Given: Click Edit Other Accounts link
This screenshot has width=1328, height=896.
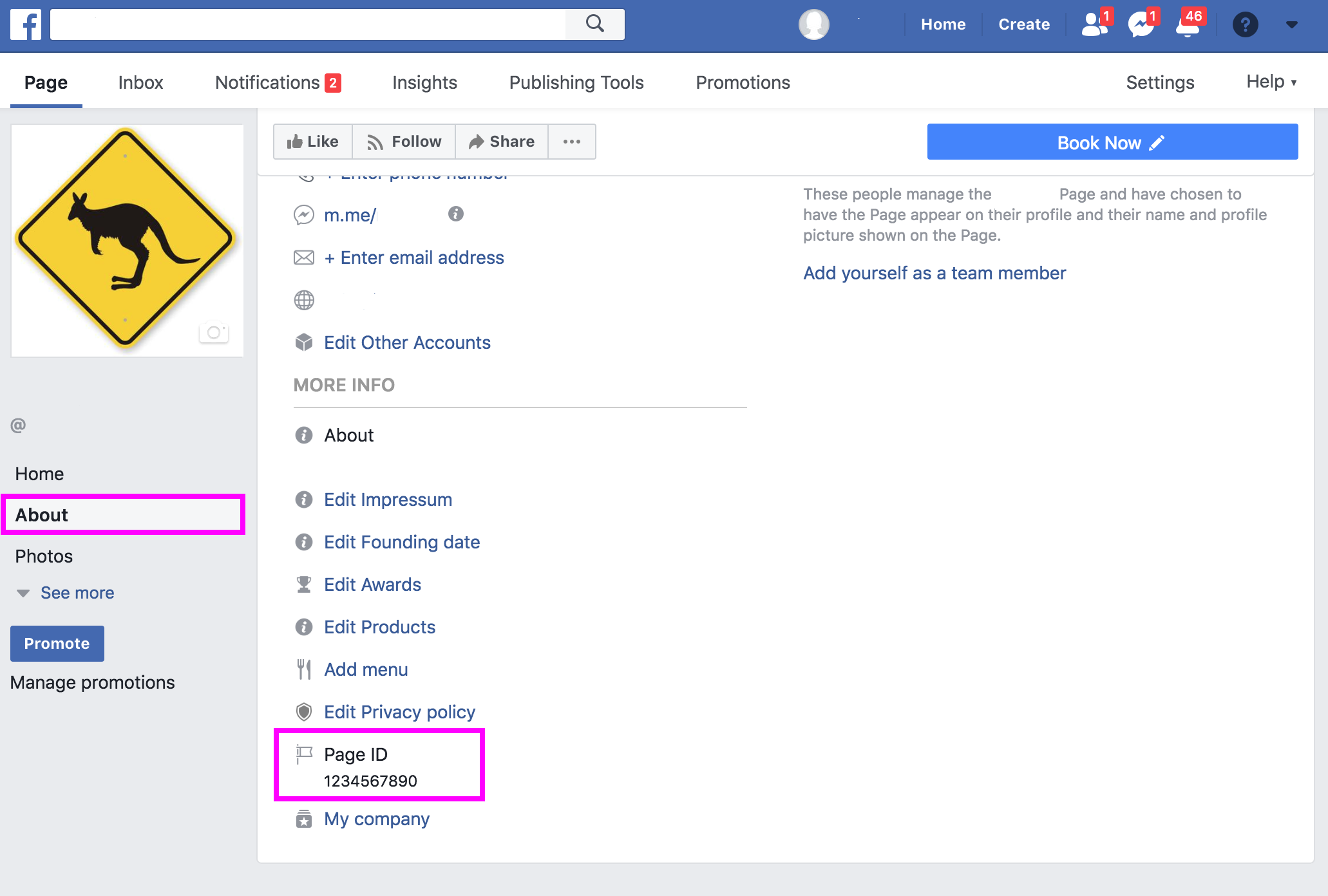Looking at the screenshot, I should click(x=407, y=342).
